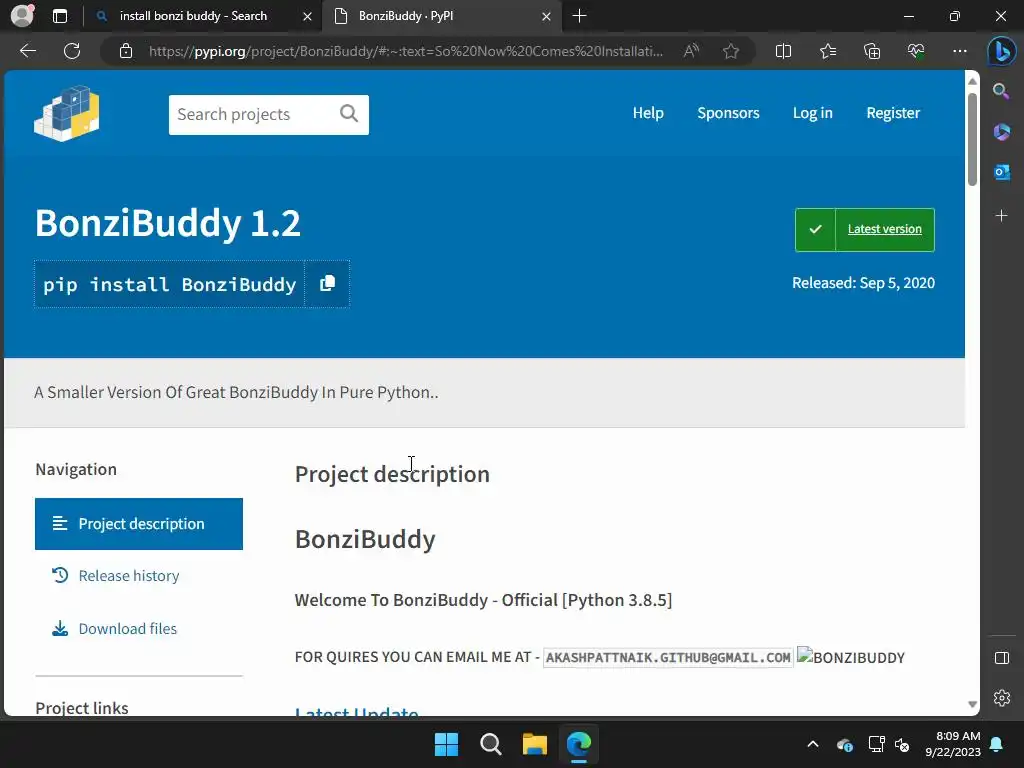The width and height of the screenshot is (1024, 768).
Task: Click Register
Action: [893, 113]
